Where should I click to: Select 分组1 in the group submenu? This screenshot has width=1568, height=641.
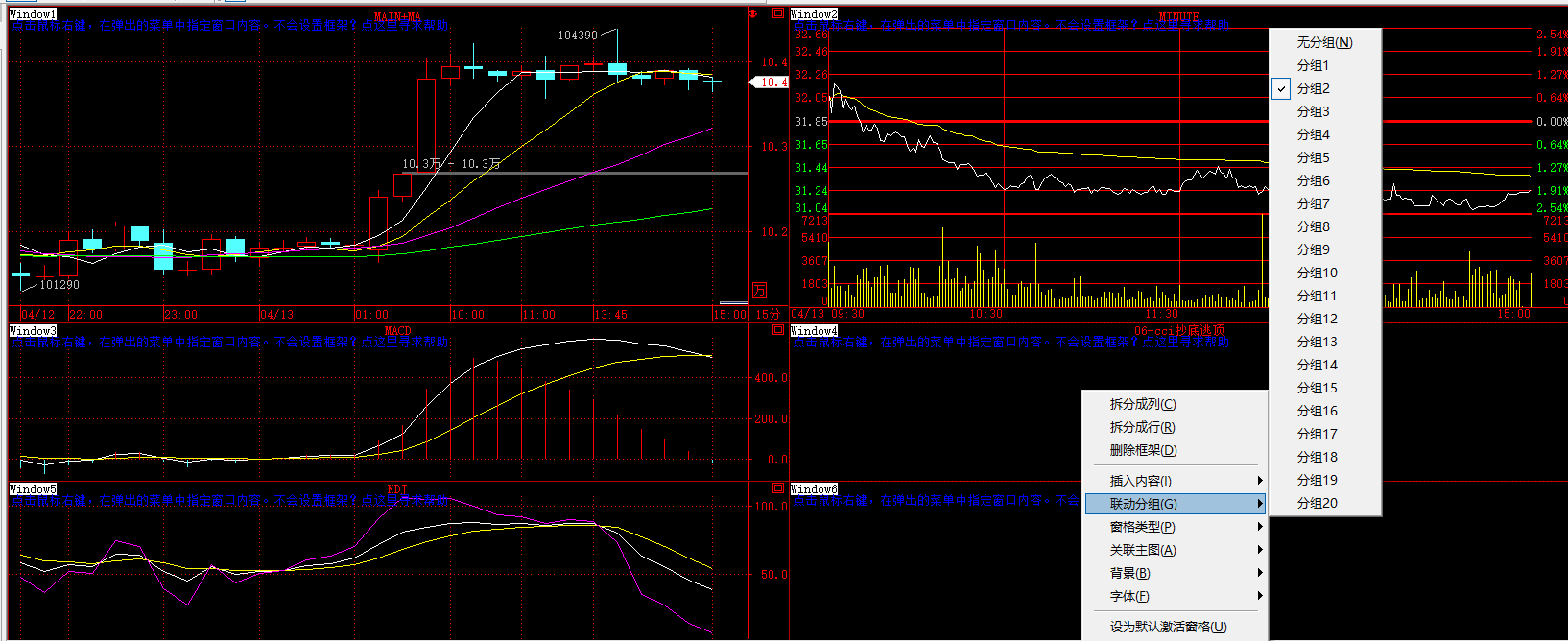(1325, 65)
